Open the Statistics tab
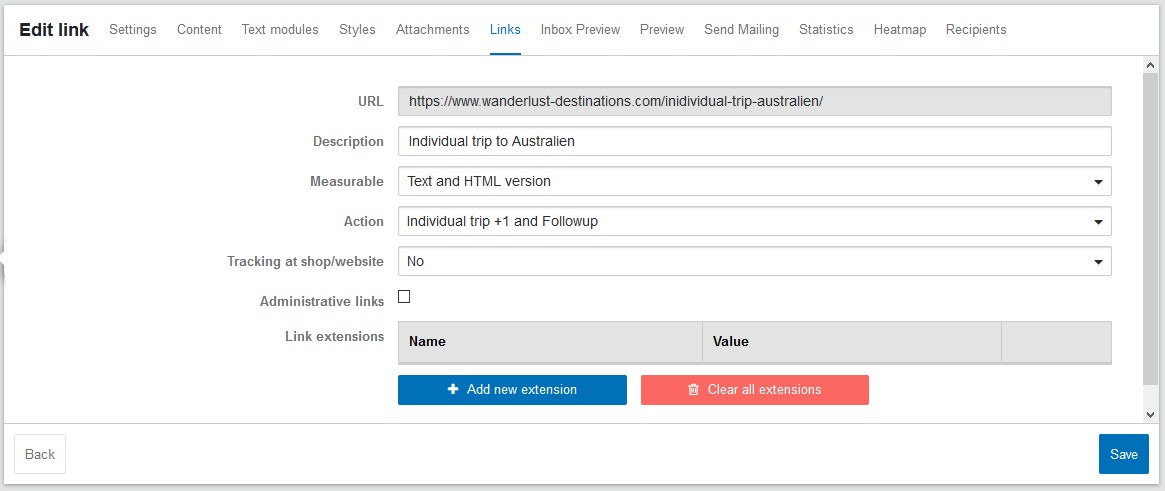Image resolution: width=1165 pixels, height=491 pixels. 826,30
